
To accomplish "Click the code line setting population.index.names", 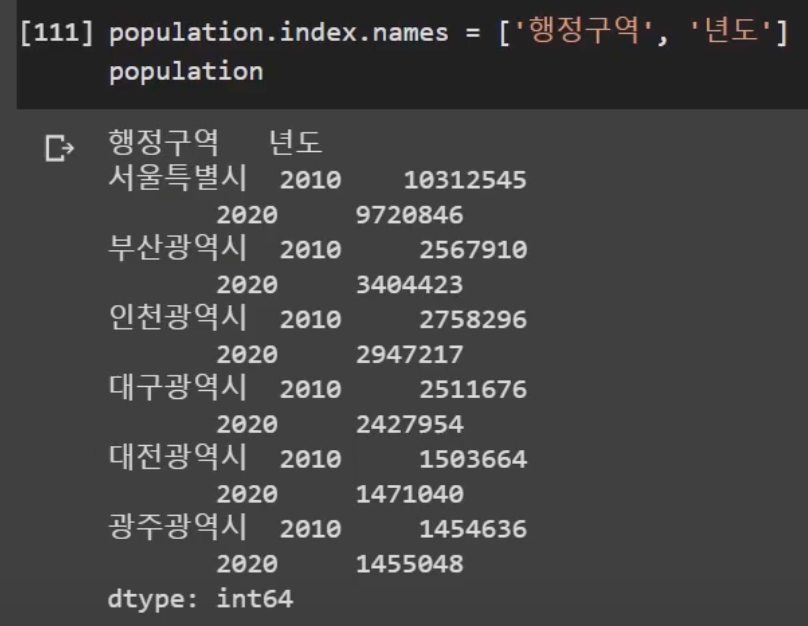I will [448, 32].
